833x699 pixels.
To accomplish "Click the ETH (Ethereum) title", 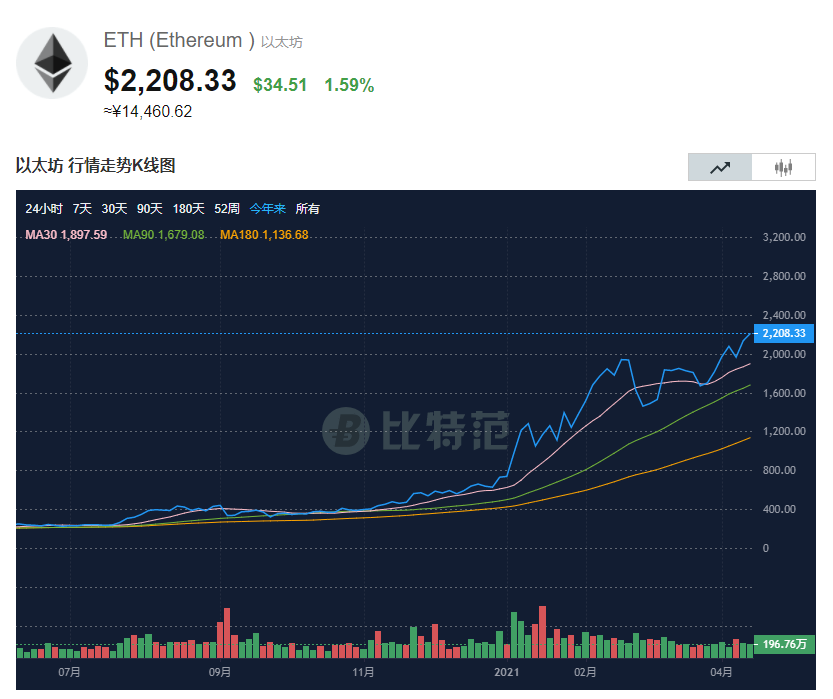I will pyautogui.click(x=179, y=40).
